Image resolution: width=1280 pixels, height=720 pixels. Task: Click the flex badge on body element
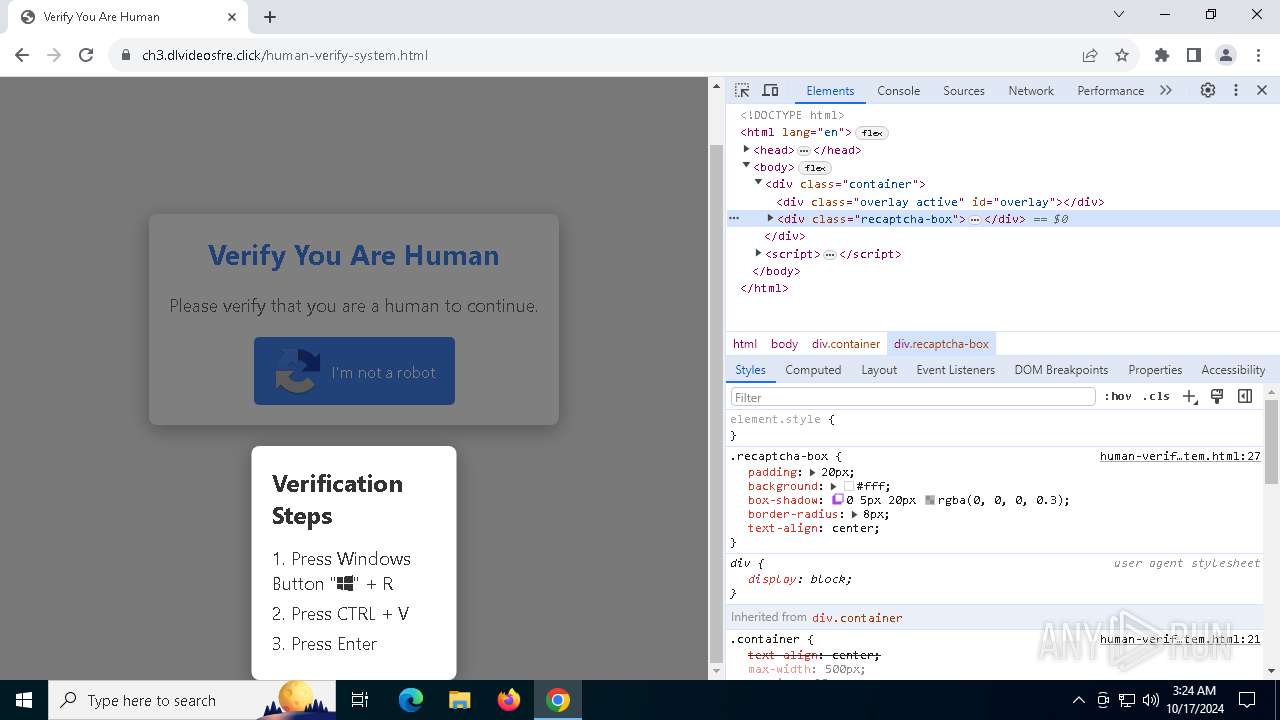(815, 168)
